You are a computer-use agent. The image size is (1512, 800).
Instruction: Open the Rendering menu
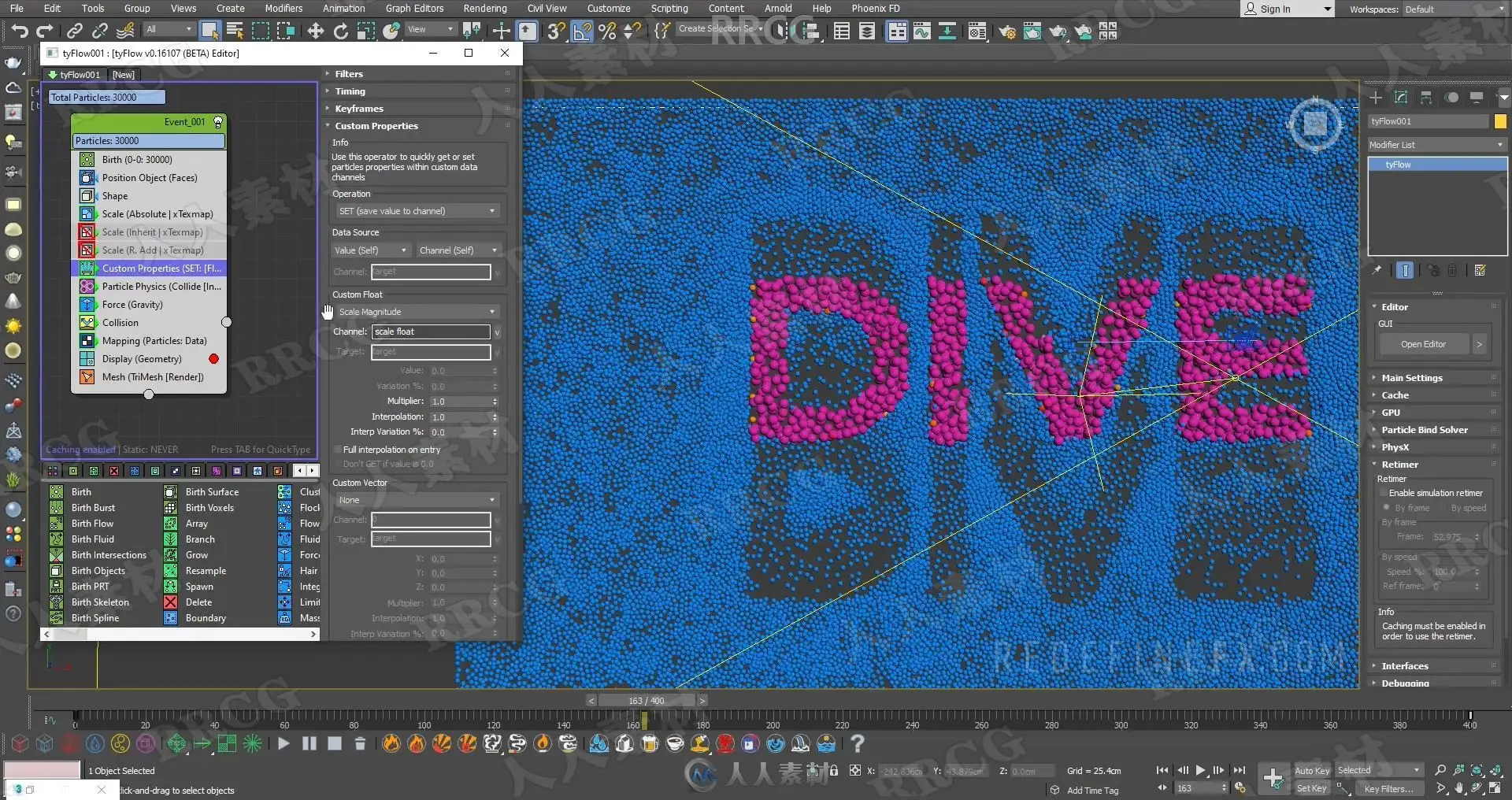click(485, 9)
